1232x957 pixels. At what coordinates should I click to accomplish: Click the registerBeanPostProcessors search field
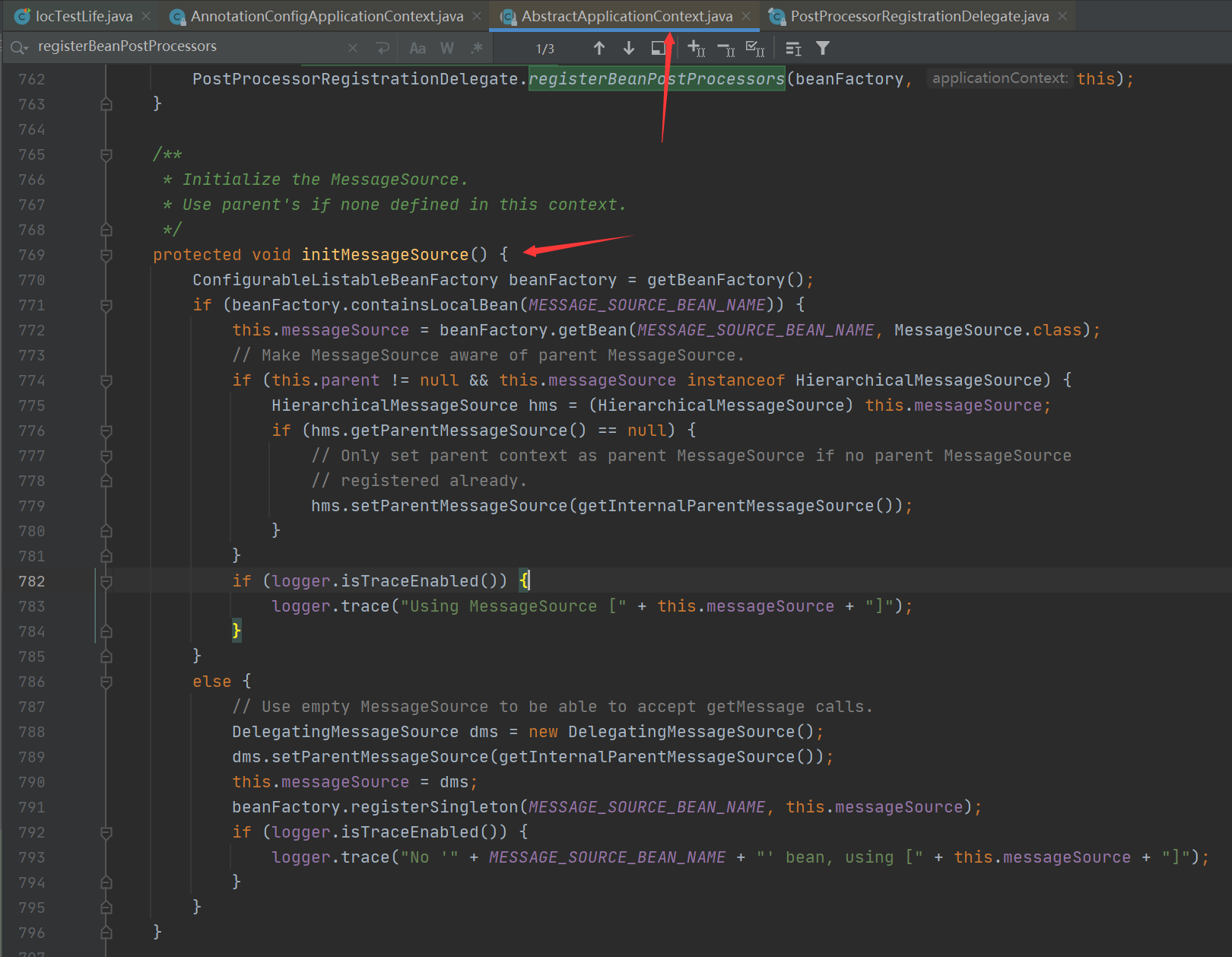190,46
